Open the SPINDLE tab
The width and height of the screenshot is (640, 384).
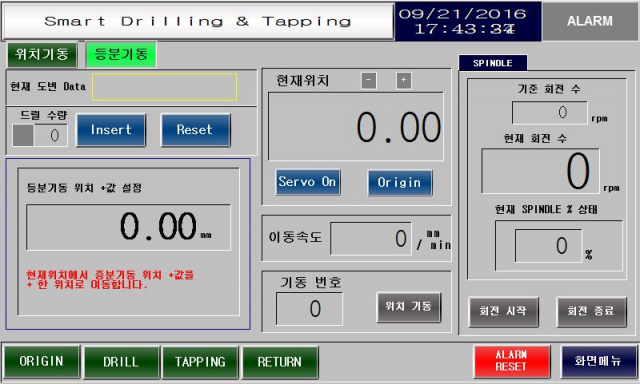[x=493, y=63]
